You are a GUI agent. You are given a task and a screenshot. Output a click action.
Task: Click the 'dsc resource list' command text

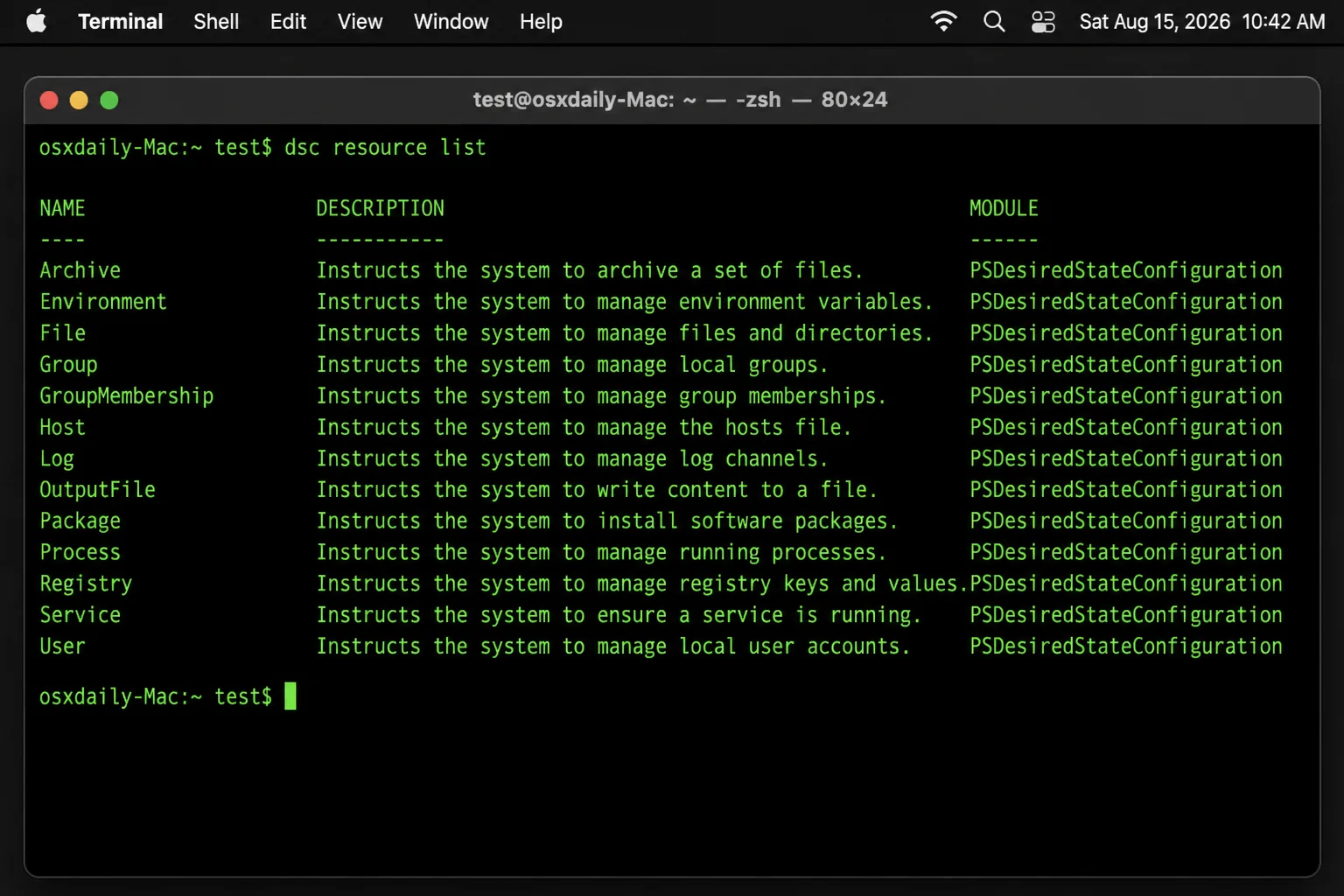click(385, 147)
